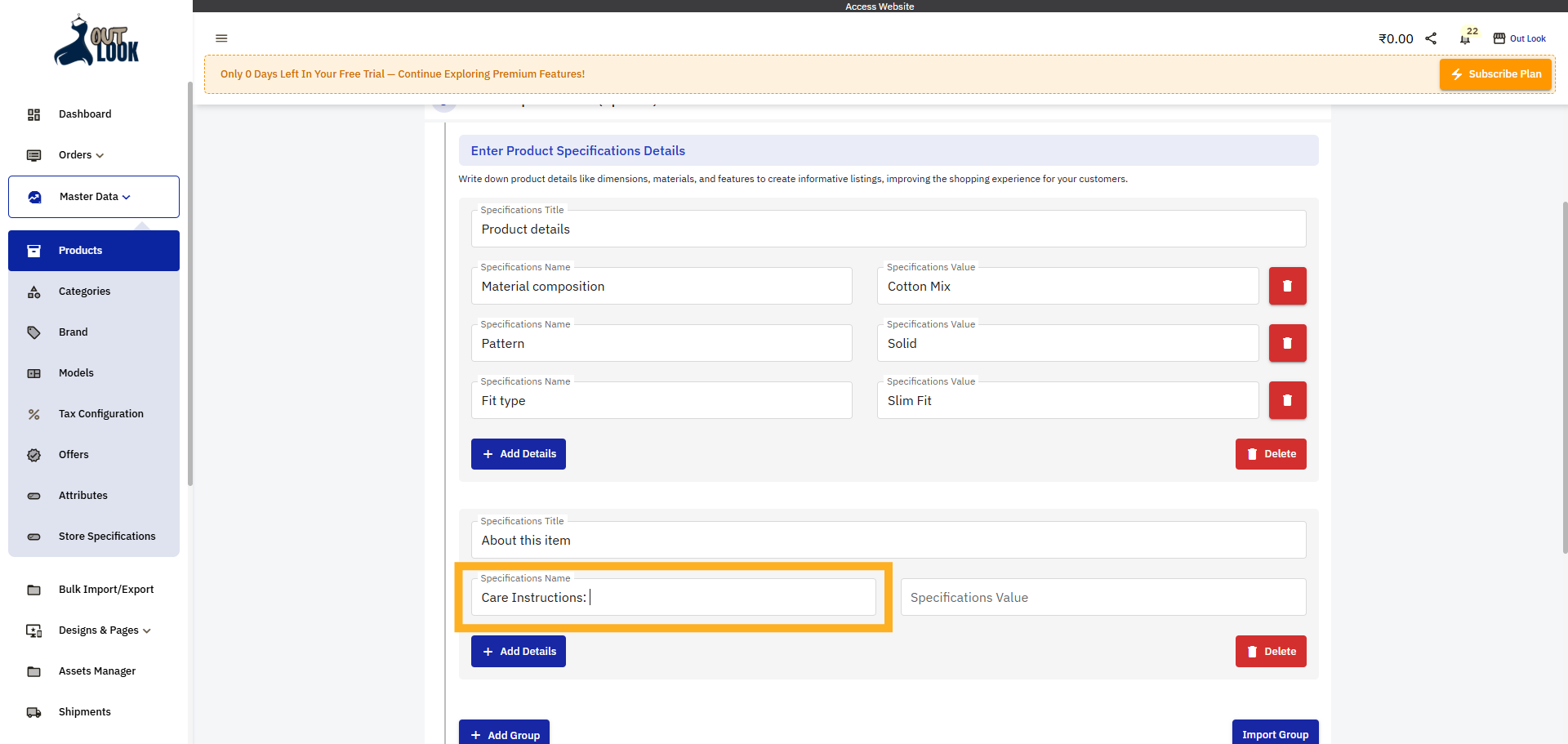Open the notifications bell with 22 alerts

(1464, 38)
